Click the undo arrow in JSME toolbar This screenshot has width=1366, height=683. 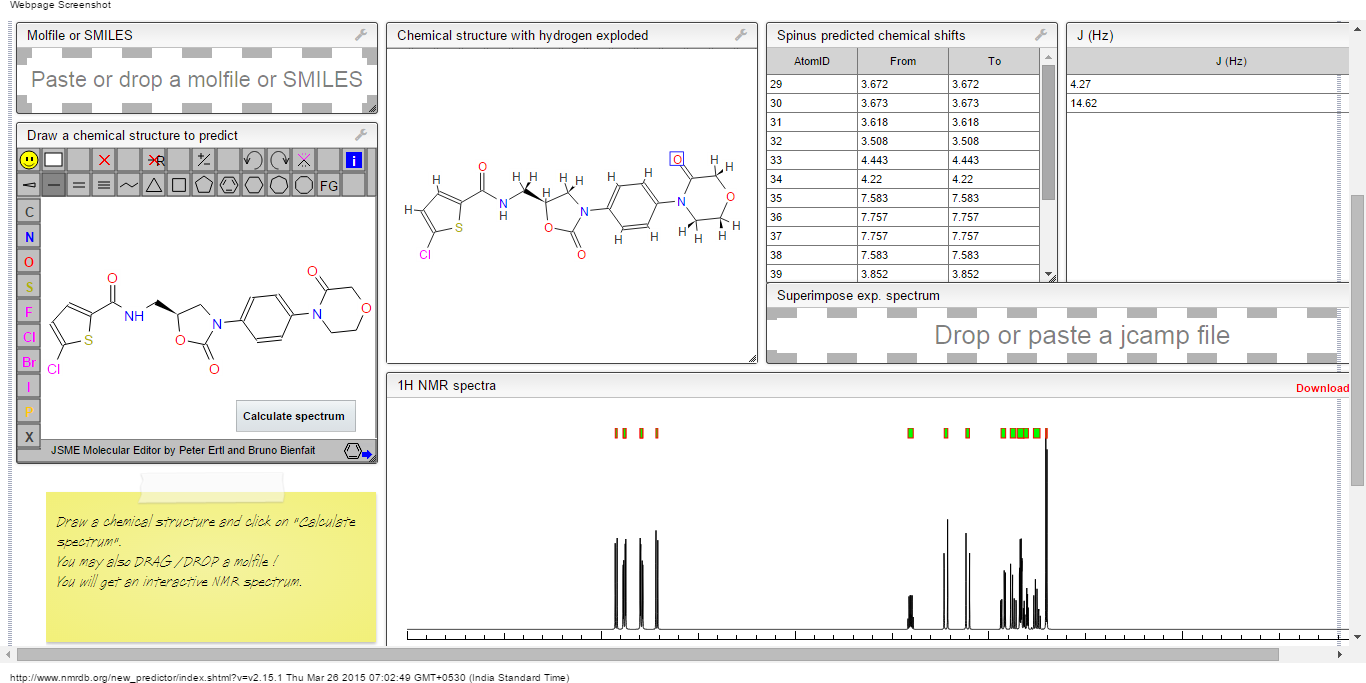point(253,160)
